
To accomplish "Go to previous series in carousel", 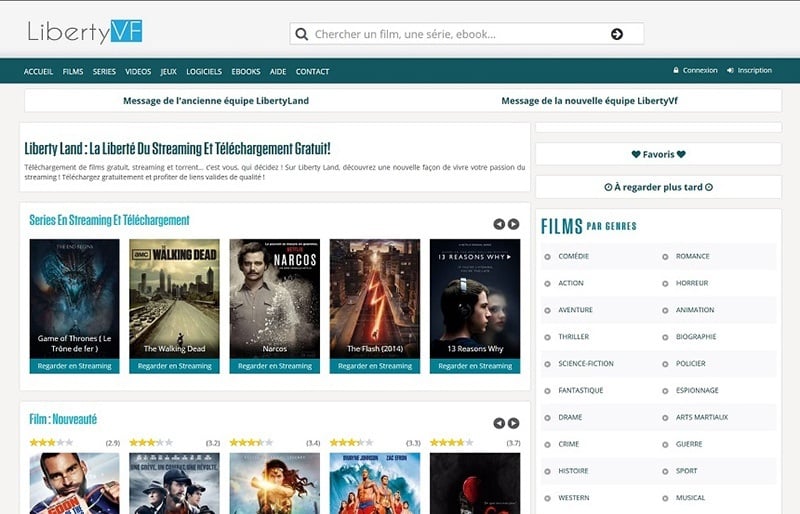I will coord(499,224).
